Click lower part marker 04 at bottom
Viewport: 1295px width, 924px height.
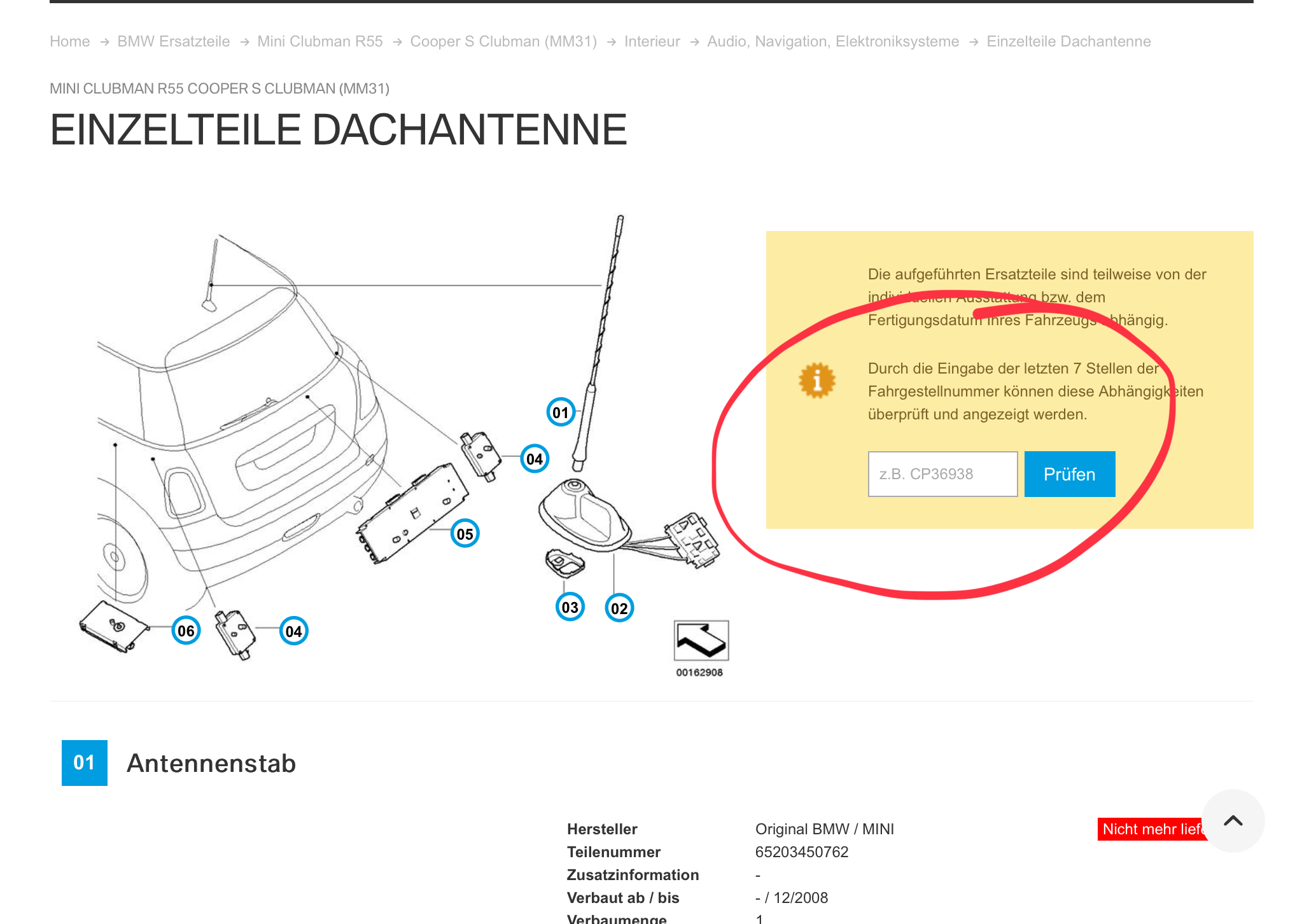point(293,631)
